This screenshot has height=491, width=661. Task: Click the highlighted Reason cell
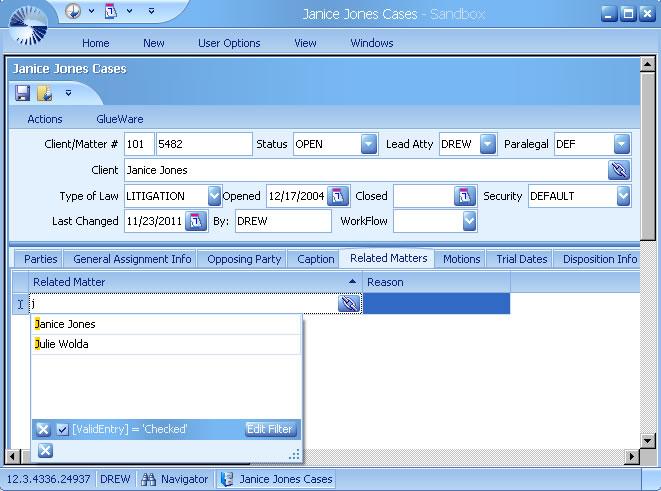pos(436,303)
